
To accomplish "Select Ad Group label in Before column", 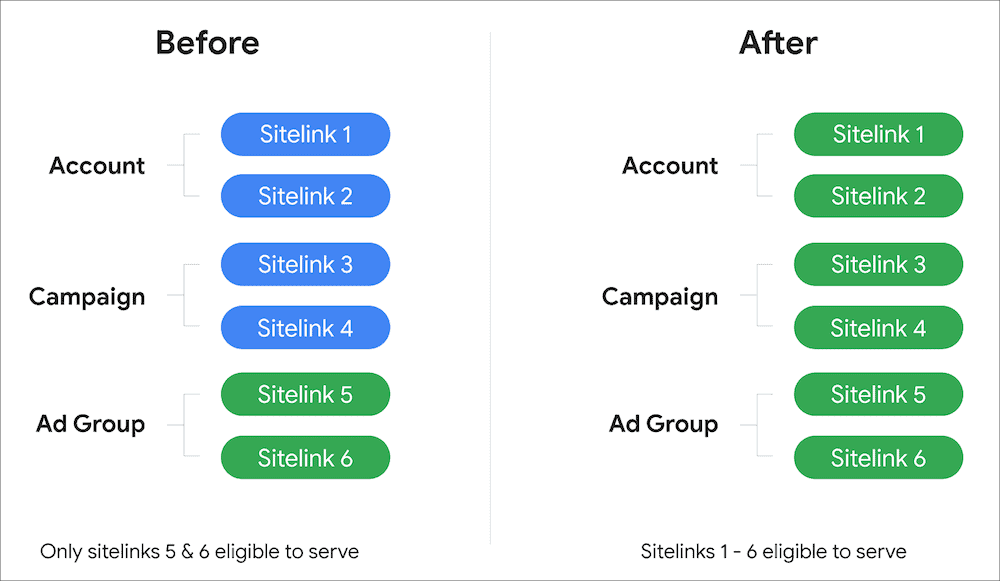I will (x=91, y=424).
